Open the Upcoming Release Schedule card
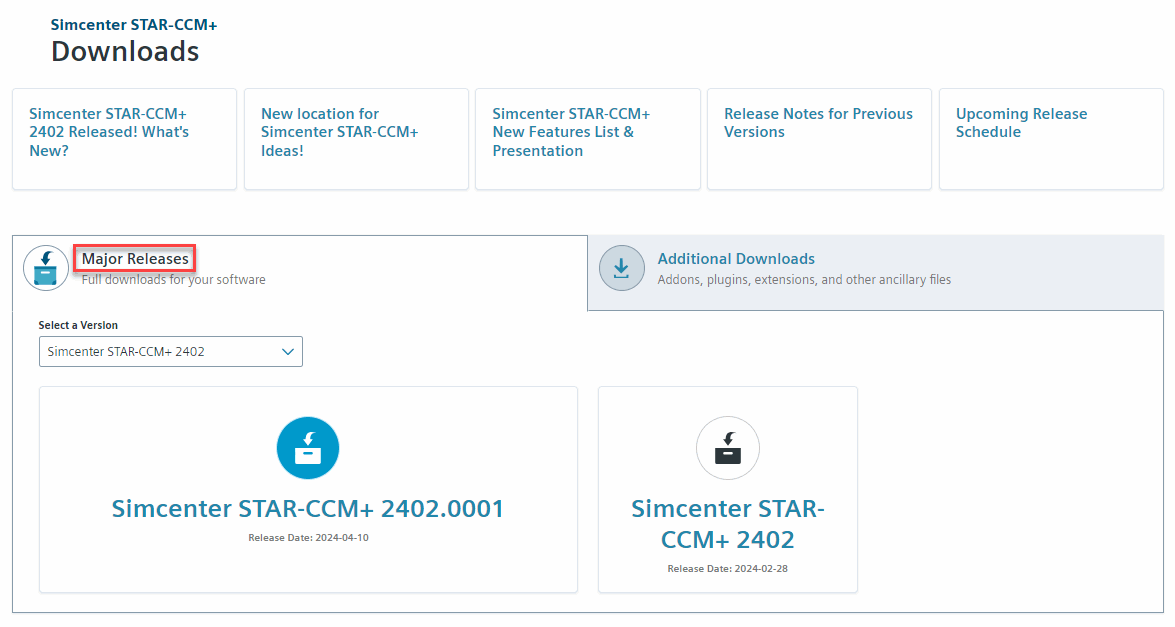 click(1021, 123)
